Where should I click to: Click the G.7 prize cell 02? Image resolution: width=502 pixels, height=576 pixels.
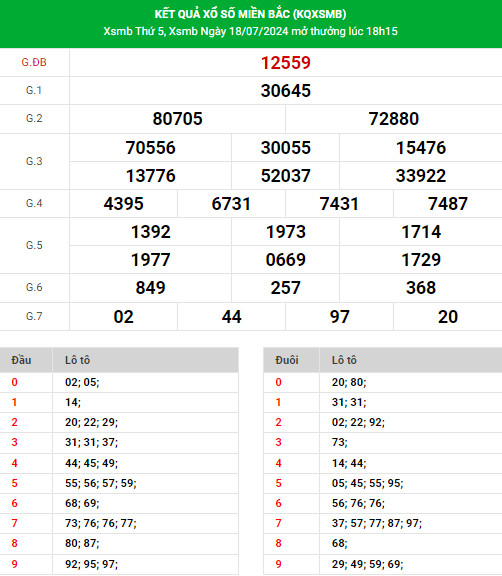pyautogui.click(x=123, y=317)
